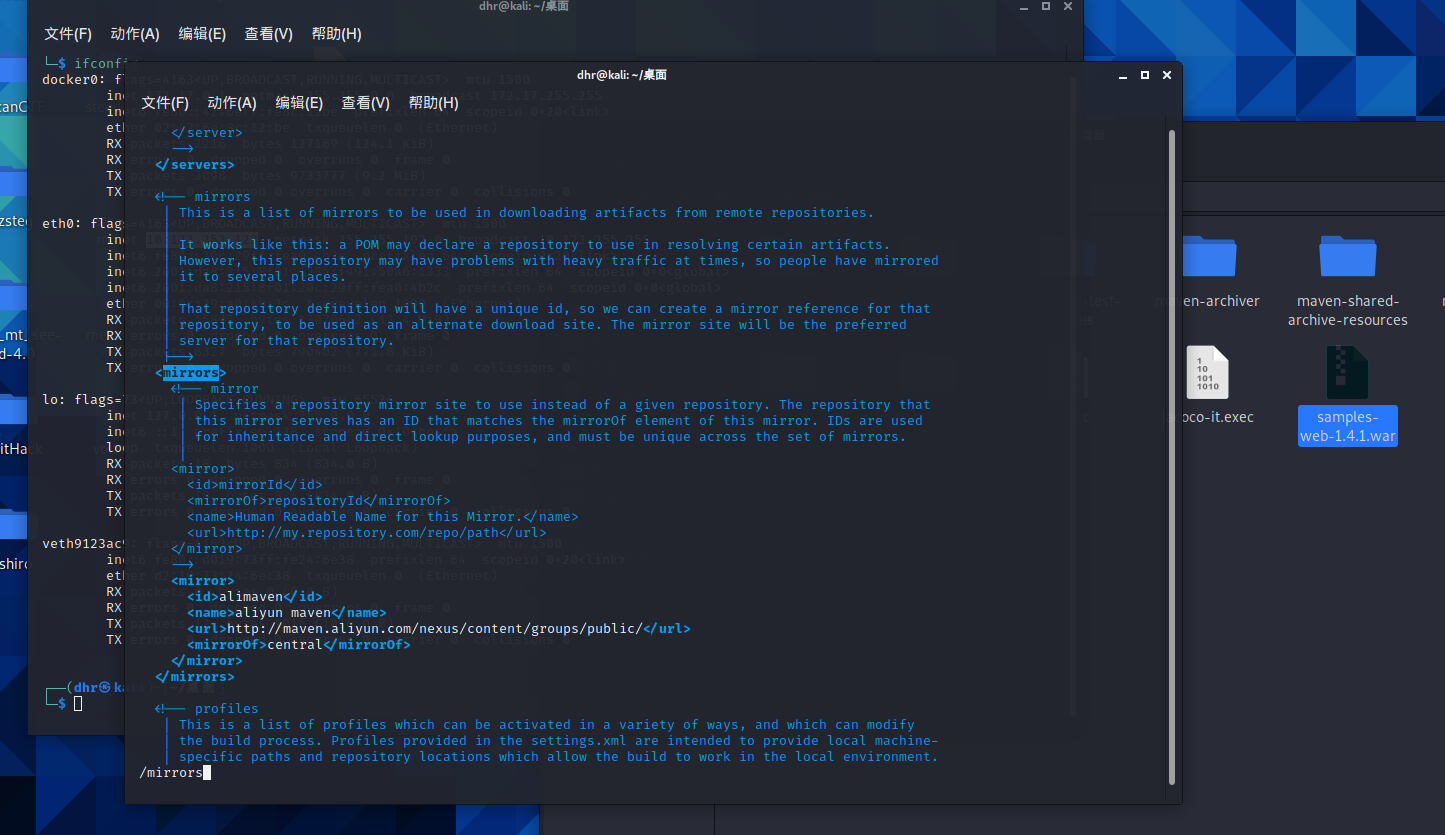This screenshot has height=835, width=1445.
Task: Maximize the back terminal window
Action: [1046, 6]
